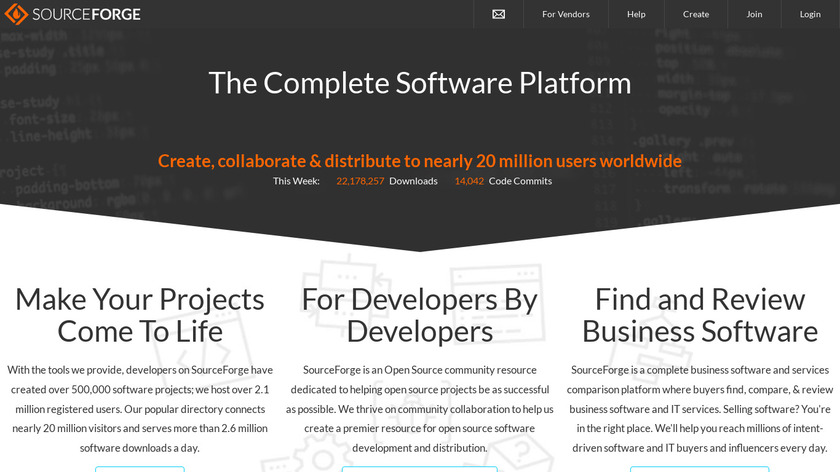Viewport: 840px width, 472px height.
Task: Click the Login link
Action: (810, 14)
